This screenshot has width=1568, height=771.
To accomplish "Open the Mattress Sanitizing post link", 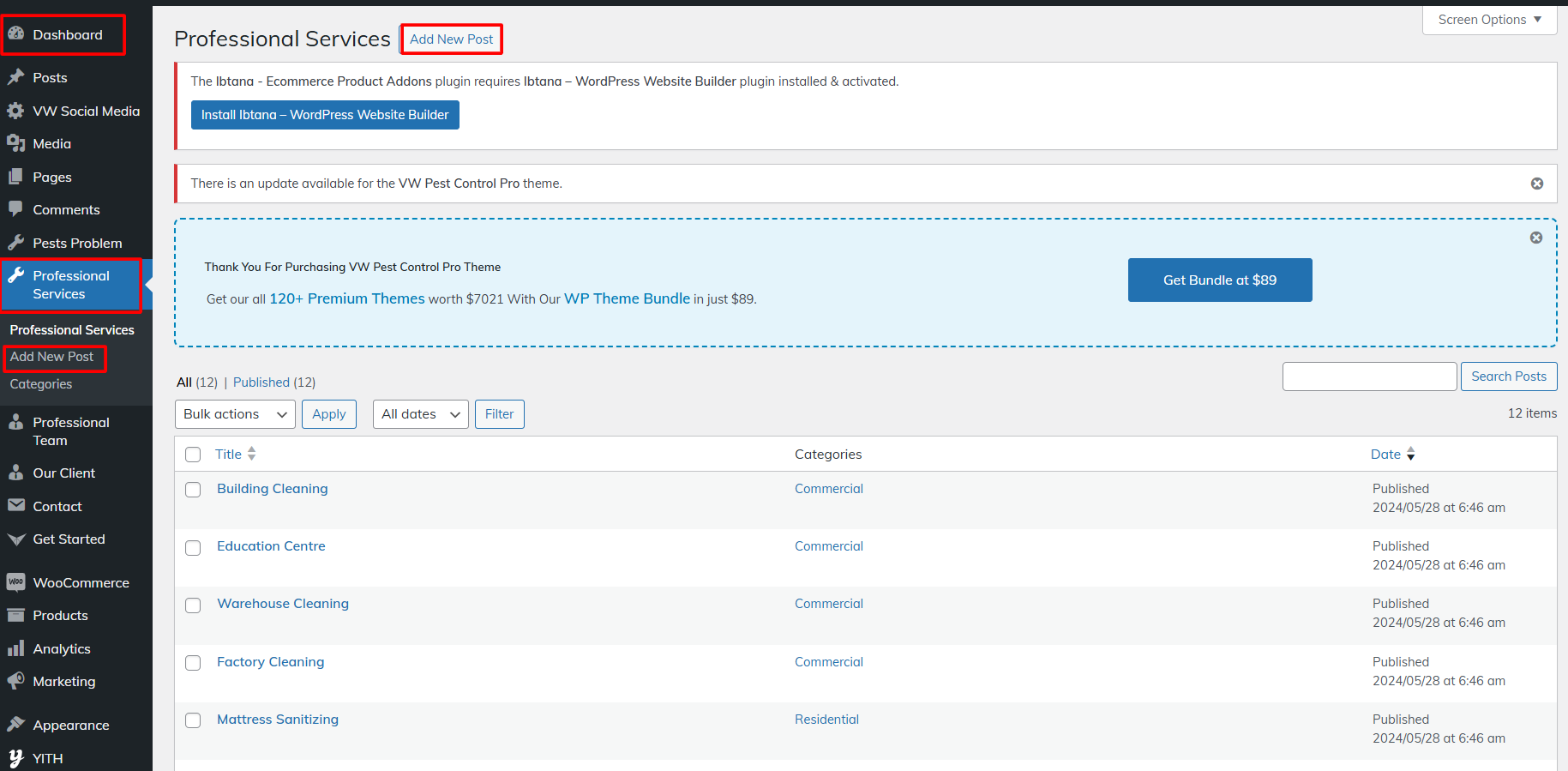I will [278, 720].
